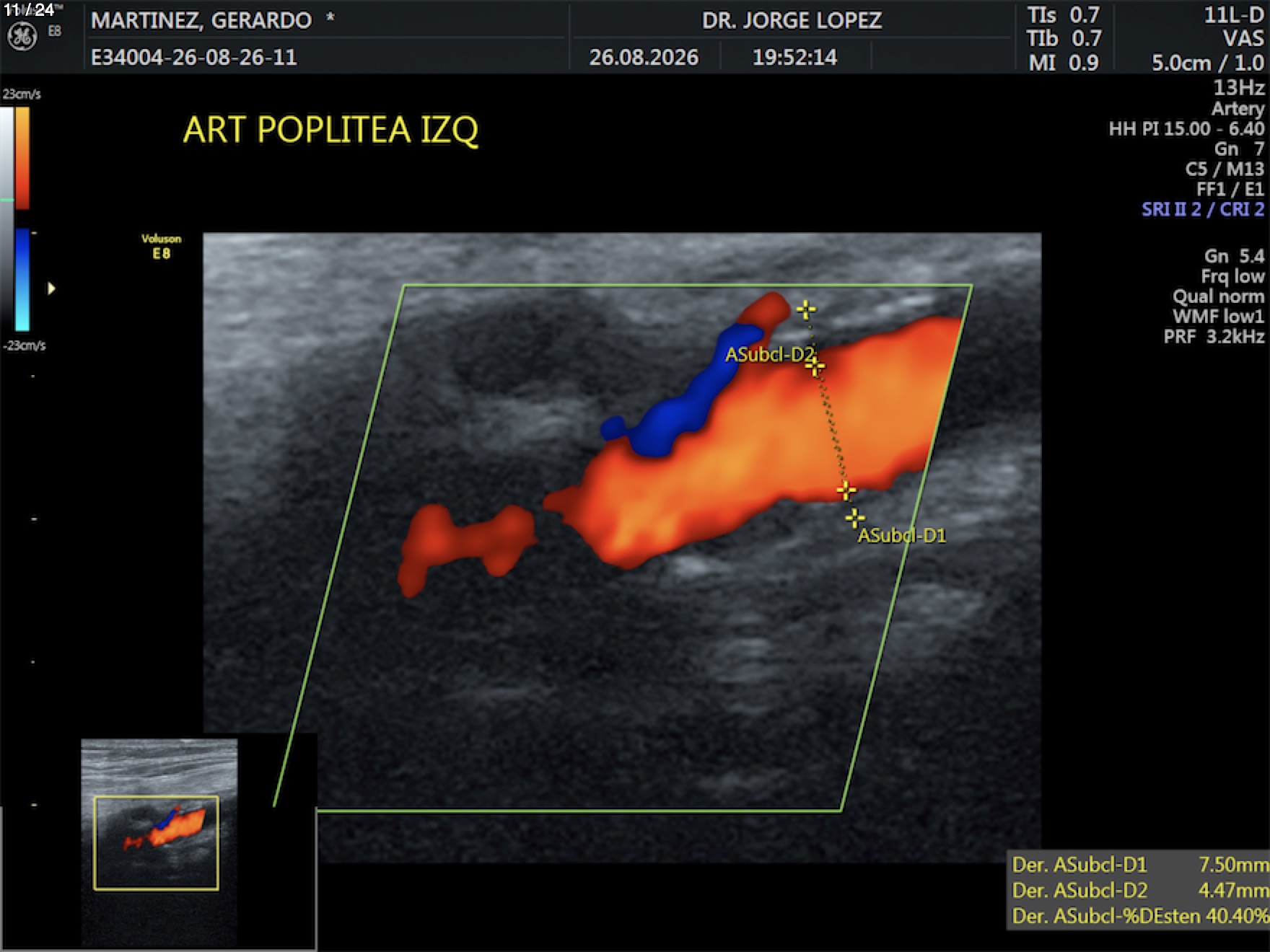Click the blue color velocity scale bar
This screenshot has width=1270, height=952.
tap(22, 280)
